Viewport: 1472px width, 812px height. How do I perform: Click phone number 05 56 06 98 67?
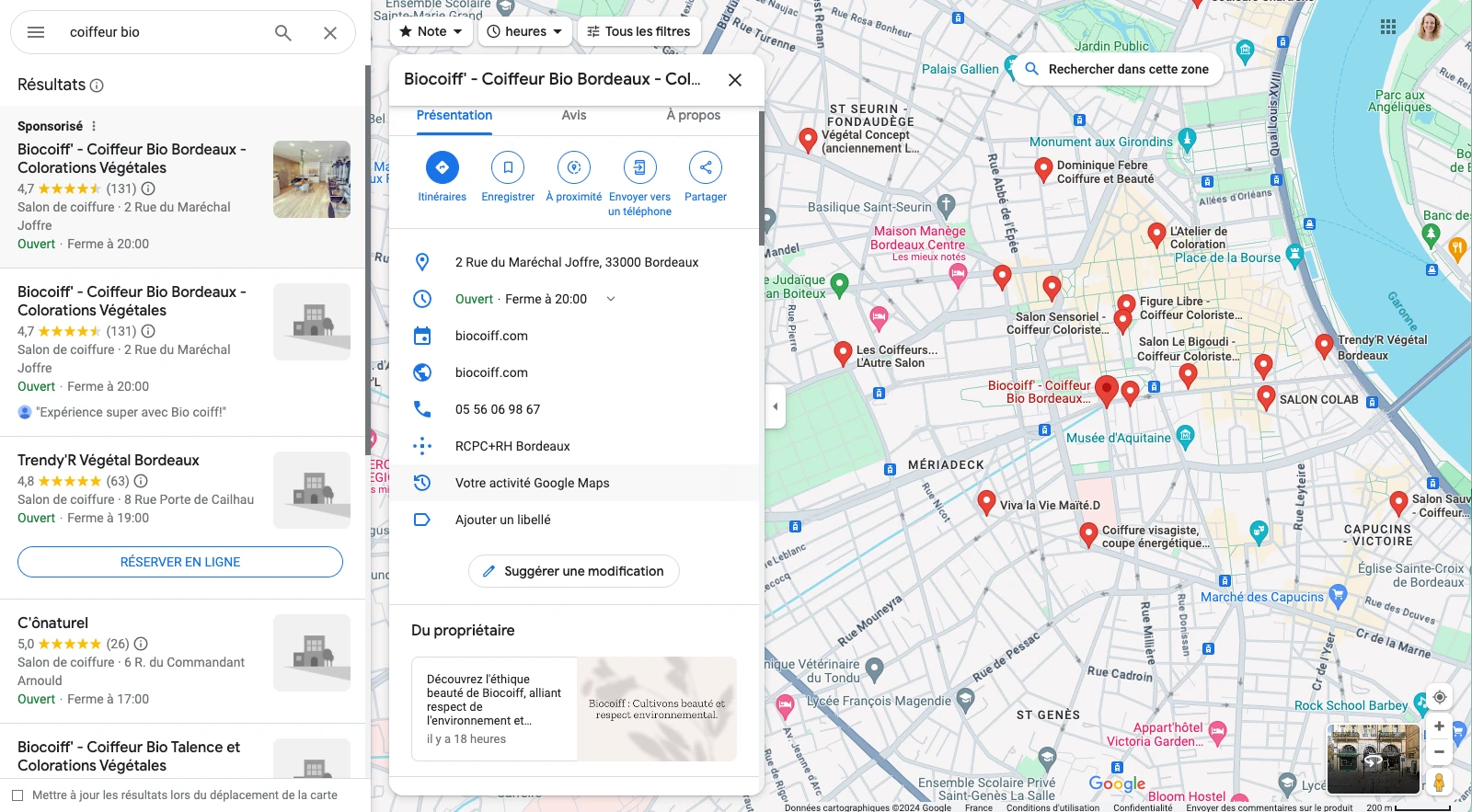pyautogui.click(x=498, y=409)
